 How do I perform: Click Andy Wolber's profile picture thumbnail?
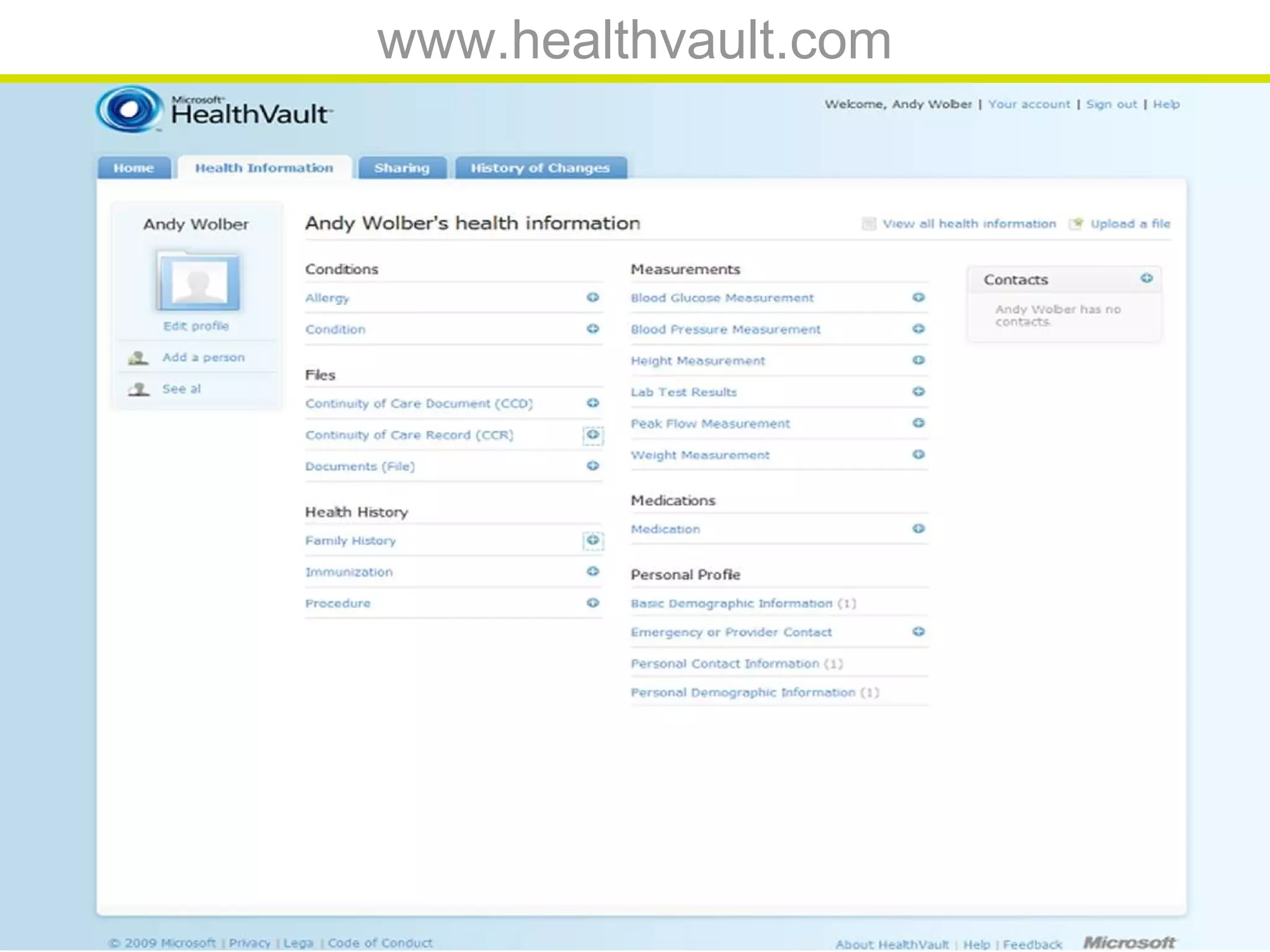(x=198, y=281)
